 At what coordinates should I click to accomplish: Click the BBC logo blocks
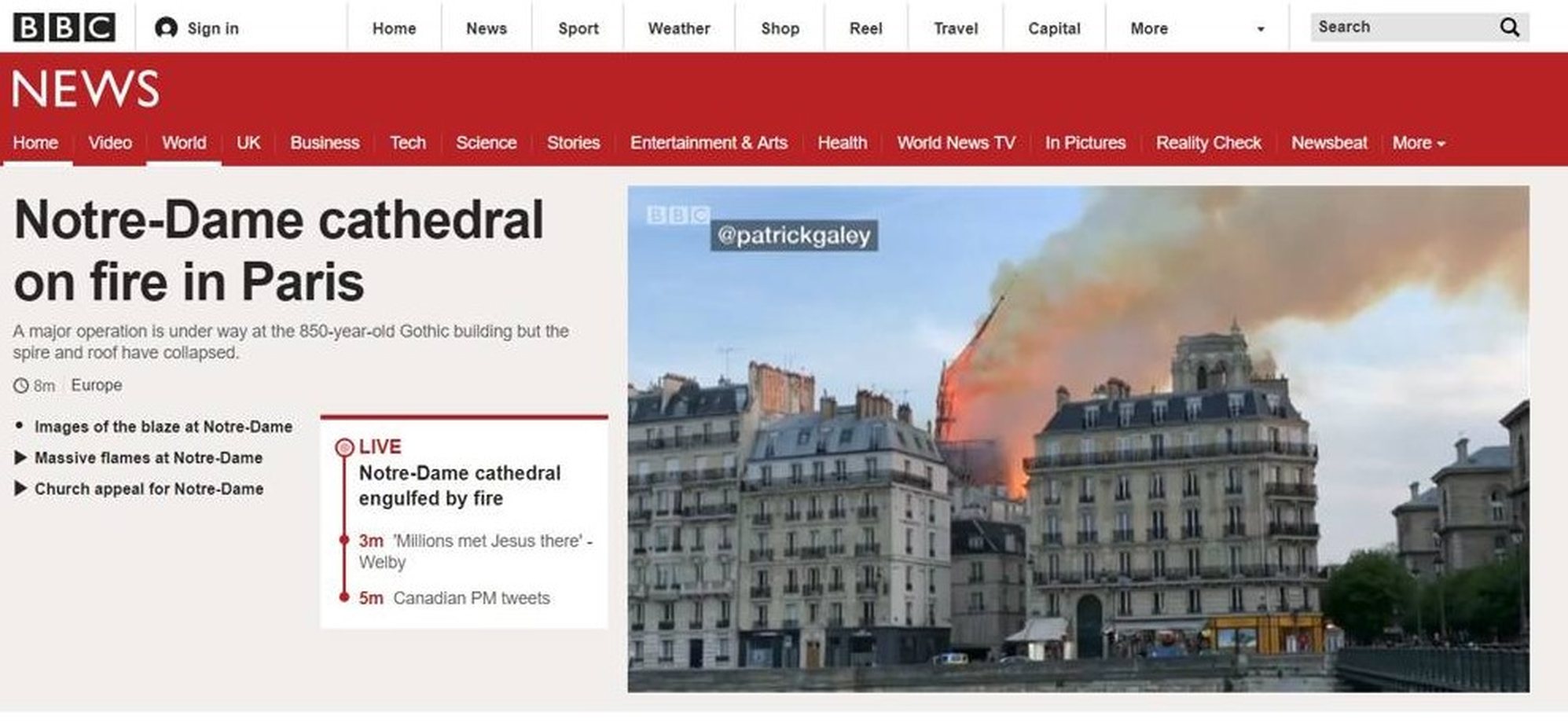pyautogui.click(x=64, y=28)
